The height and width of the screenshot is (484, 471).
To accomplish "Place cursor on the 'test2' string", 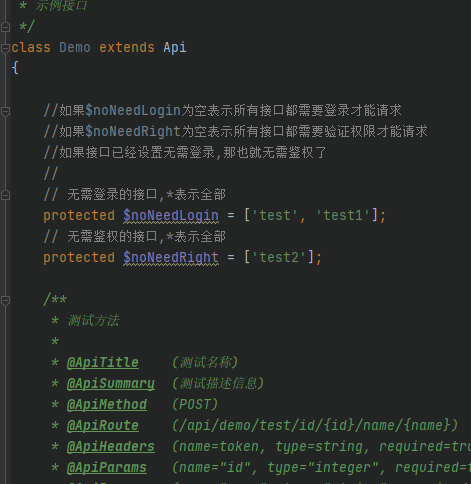I will 279,258.
